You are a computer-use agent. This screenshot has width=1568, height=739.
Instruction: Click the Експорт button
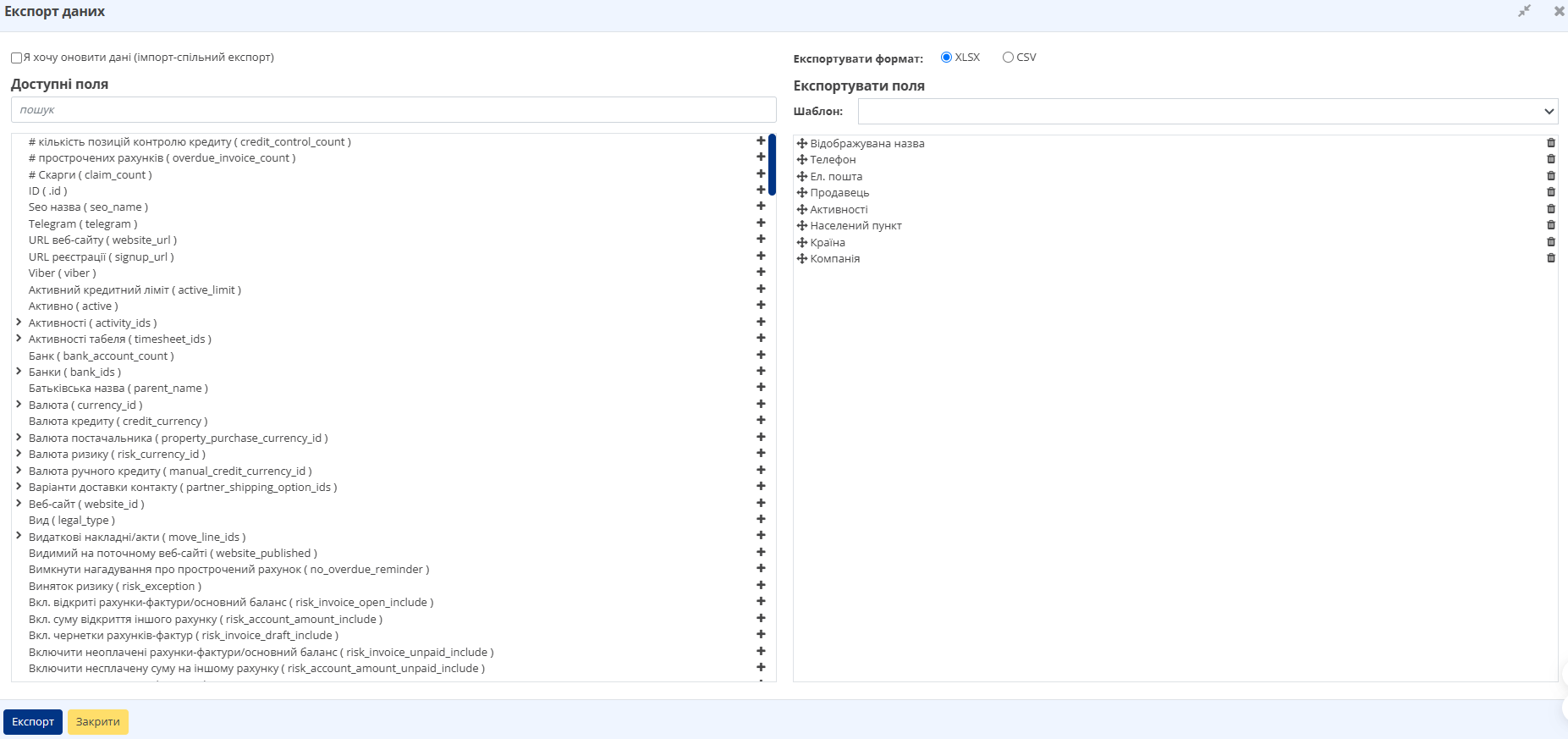(x=33, y=722)
